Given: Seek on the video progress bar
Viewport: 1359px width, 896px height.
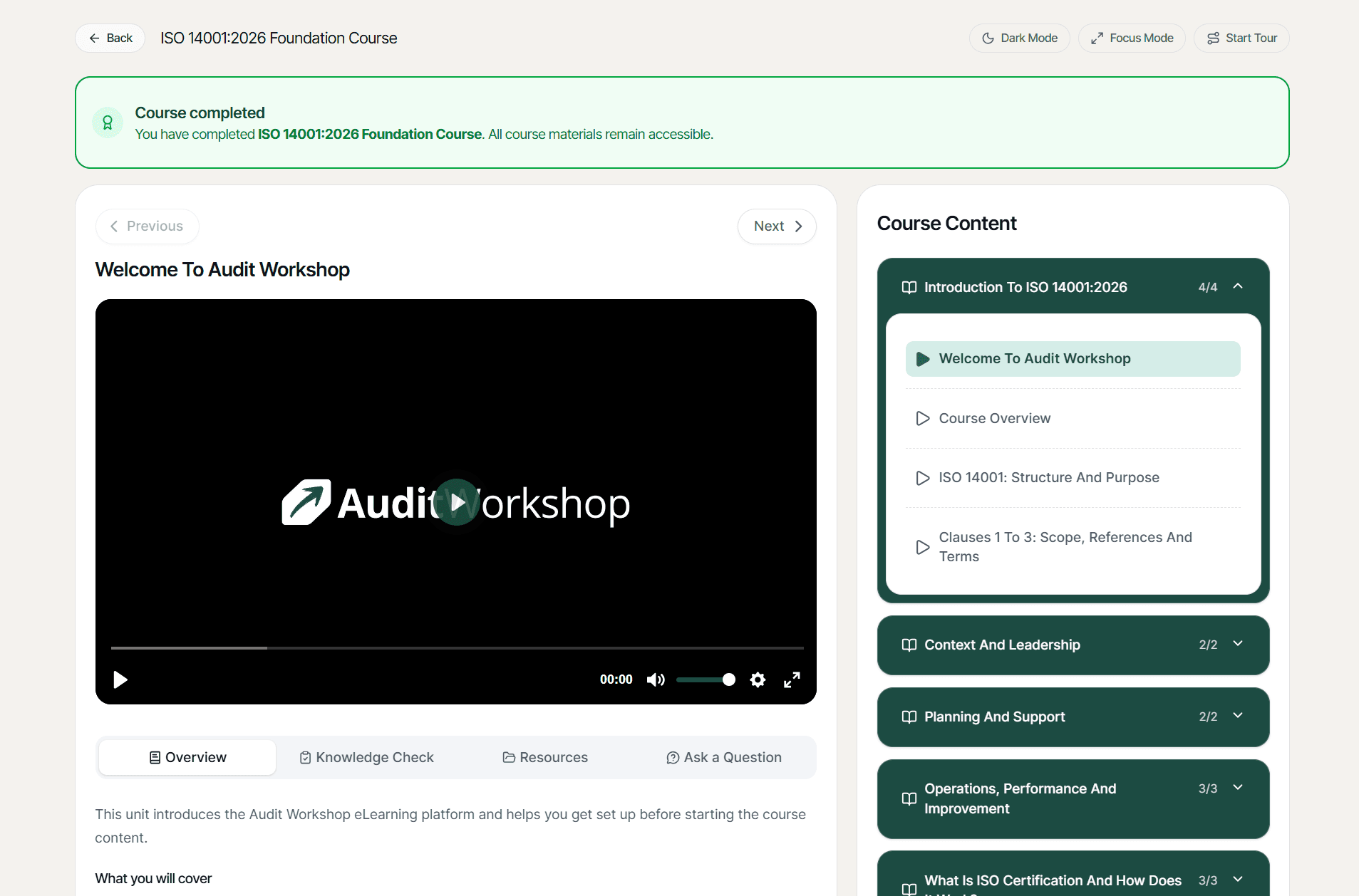Looking at the screenshot, I should (x=457, y=647).
